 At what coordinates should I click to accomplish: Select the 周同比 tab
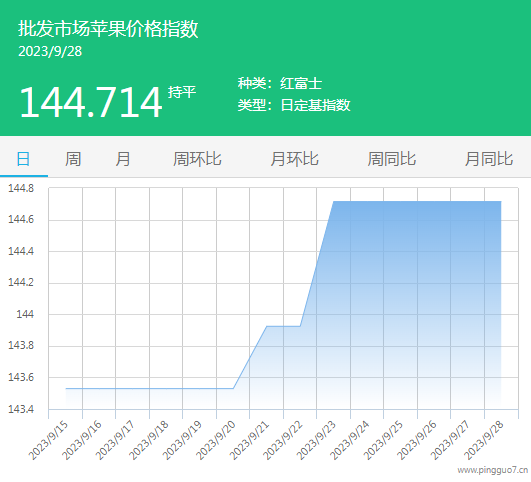[391, 159]
